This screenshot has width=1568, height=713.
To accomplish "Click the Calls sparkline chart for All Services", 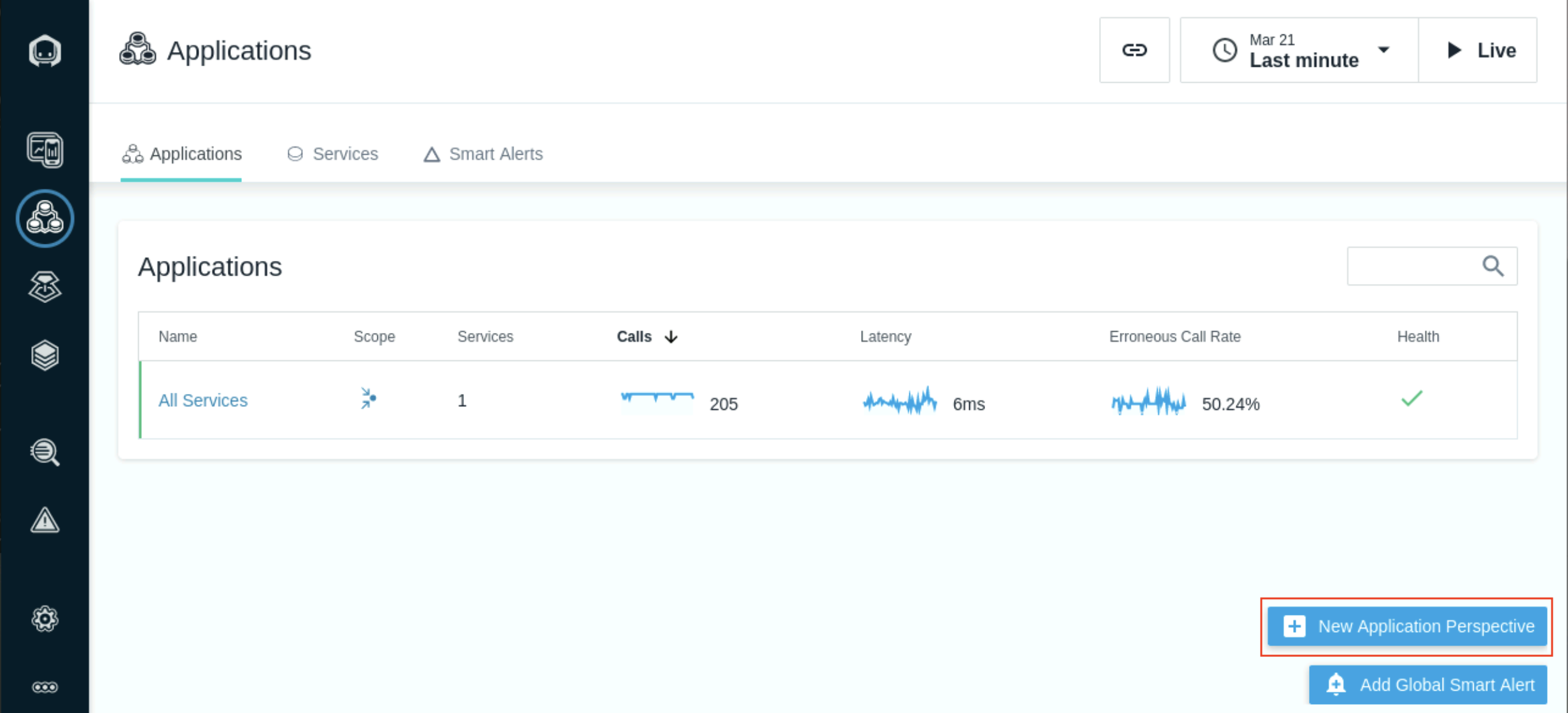I will [x=657, y=402].
